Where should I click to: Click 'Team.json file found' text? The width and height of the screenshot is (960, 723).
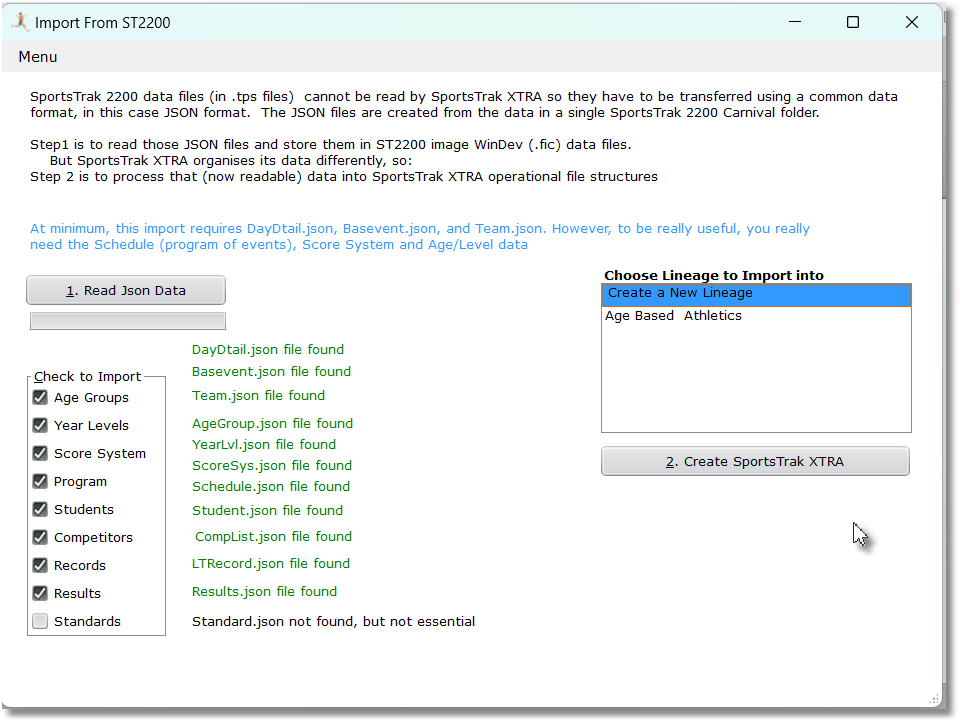pos(258,395)
